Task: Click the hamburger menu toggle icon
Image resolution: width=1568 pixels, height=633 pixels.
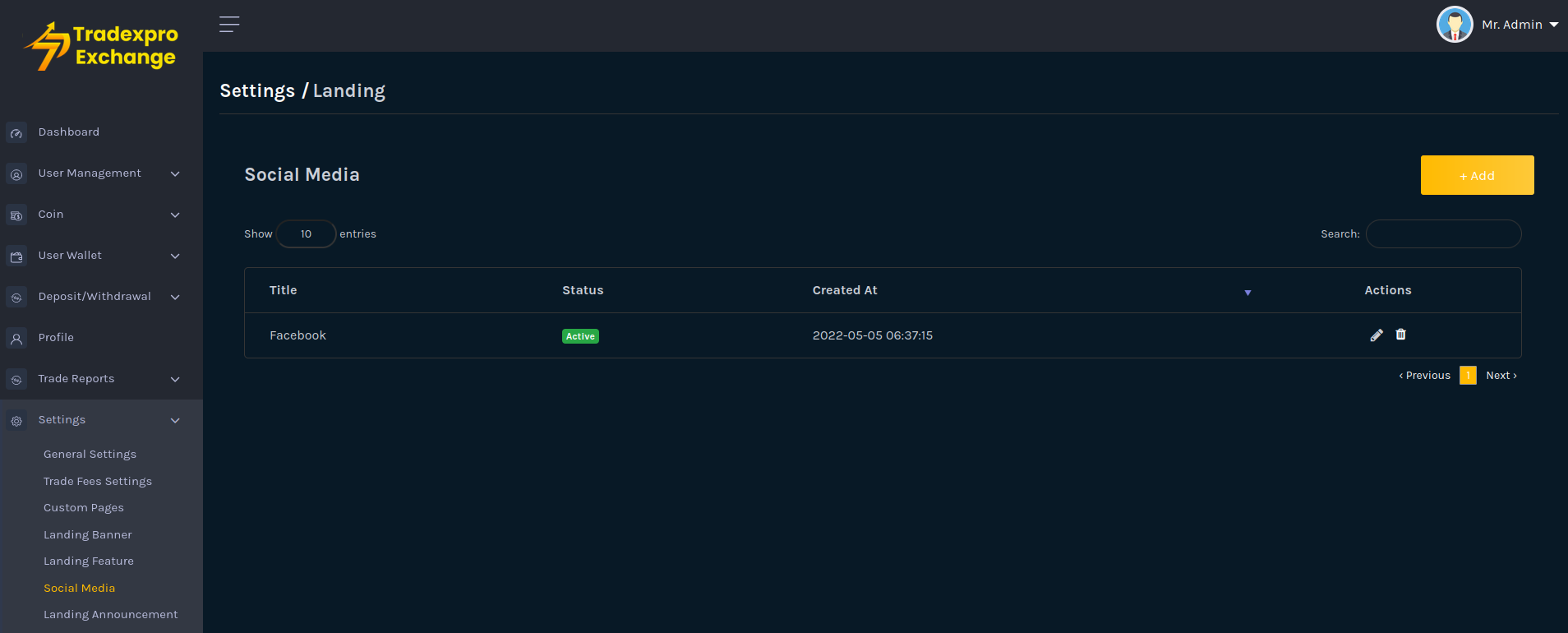Action: point(229,25)
